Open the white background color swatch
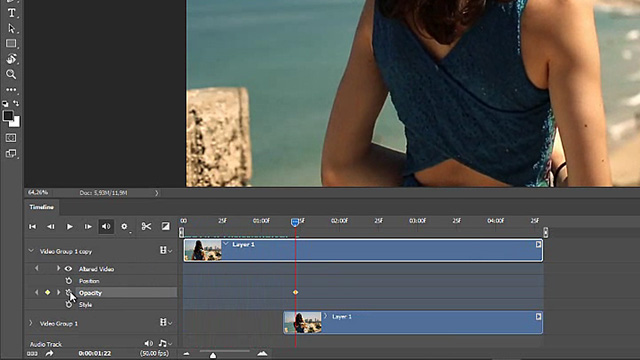 tap(16, 122)
